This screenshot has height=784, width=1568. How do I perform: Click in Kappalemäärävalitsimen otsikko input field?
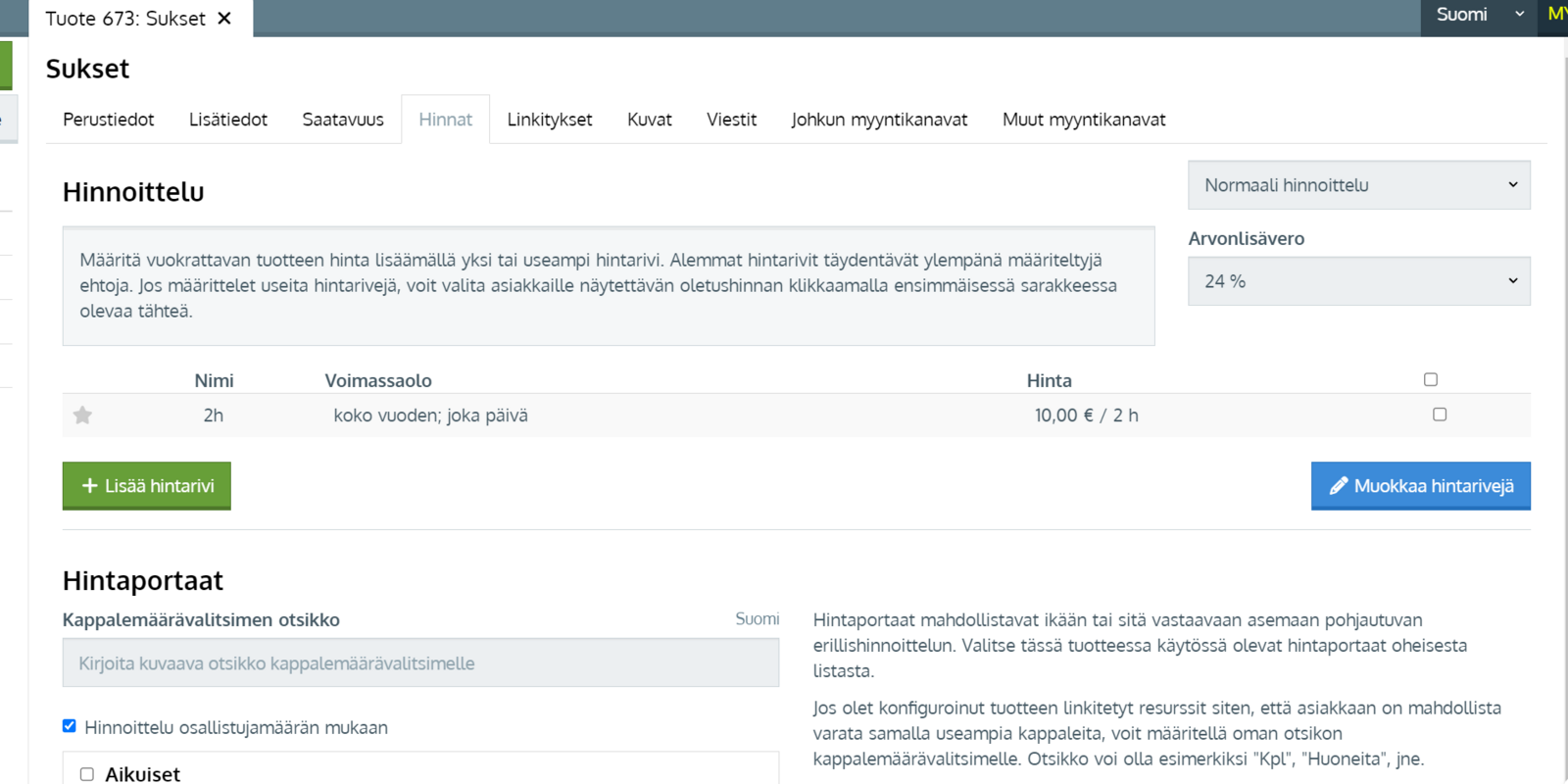pyautogui.click(x=420, y=663)
